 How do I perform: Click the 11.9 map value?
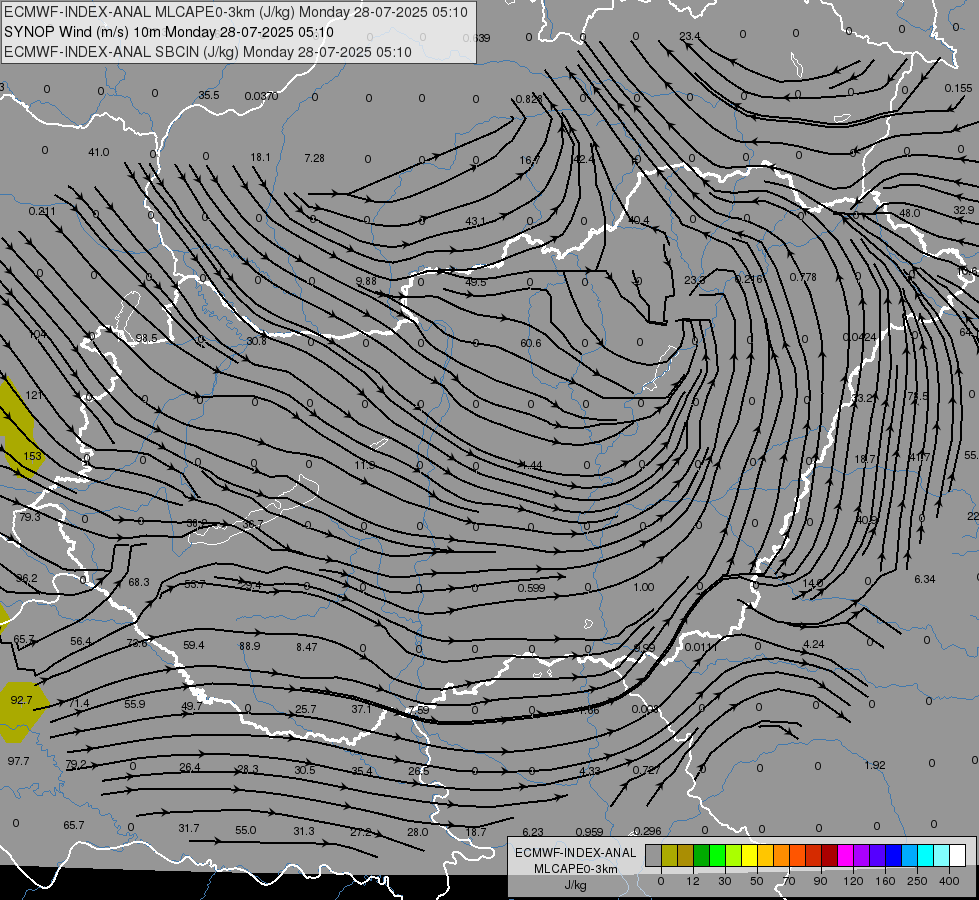tap(365, 465)
